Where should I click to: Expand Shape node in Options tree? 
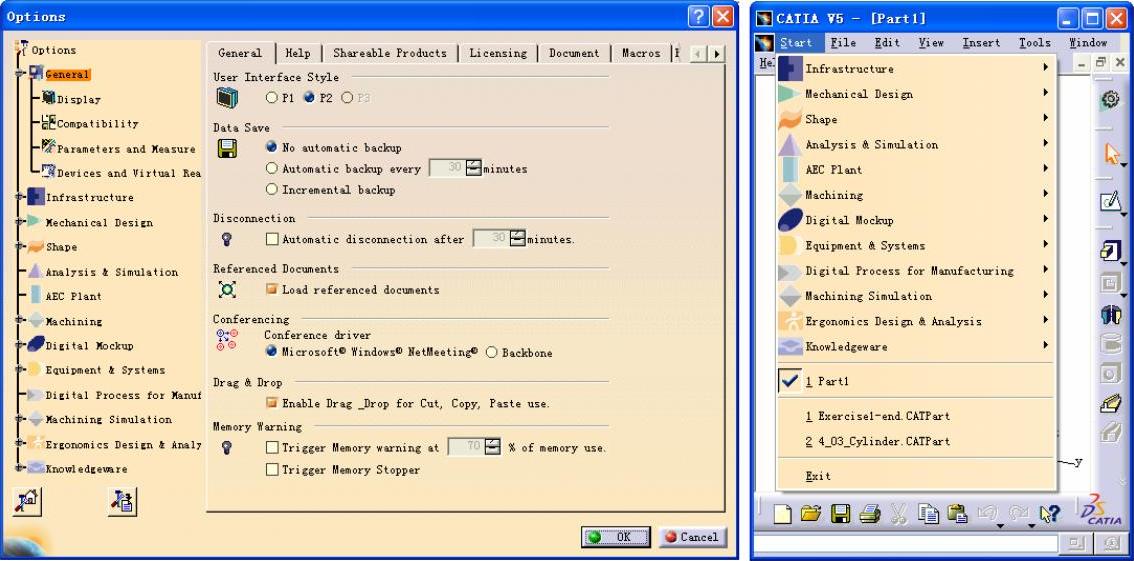pyautogui.click(x=19, y=247)
